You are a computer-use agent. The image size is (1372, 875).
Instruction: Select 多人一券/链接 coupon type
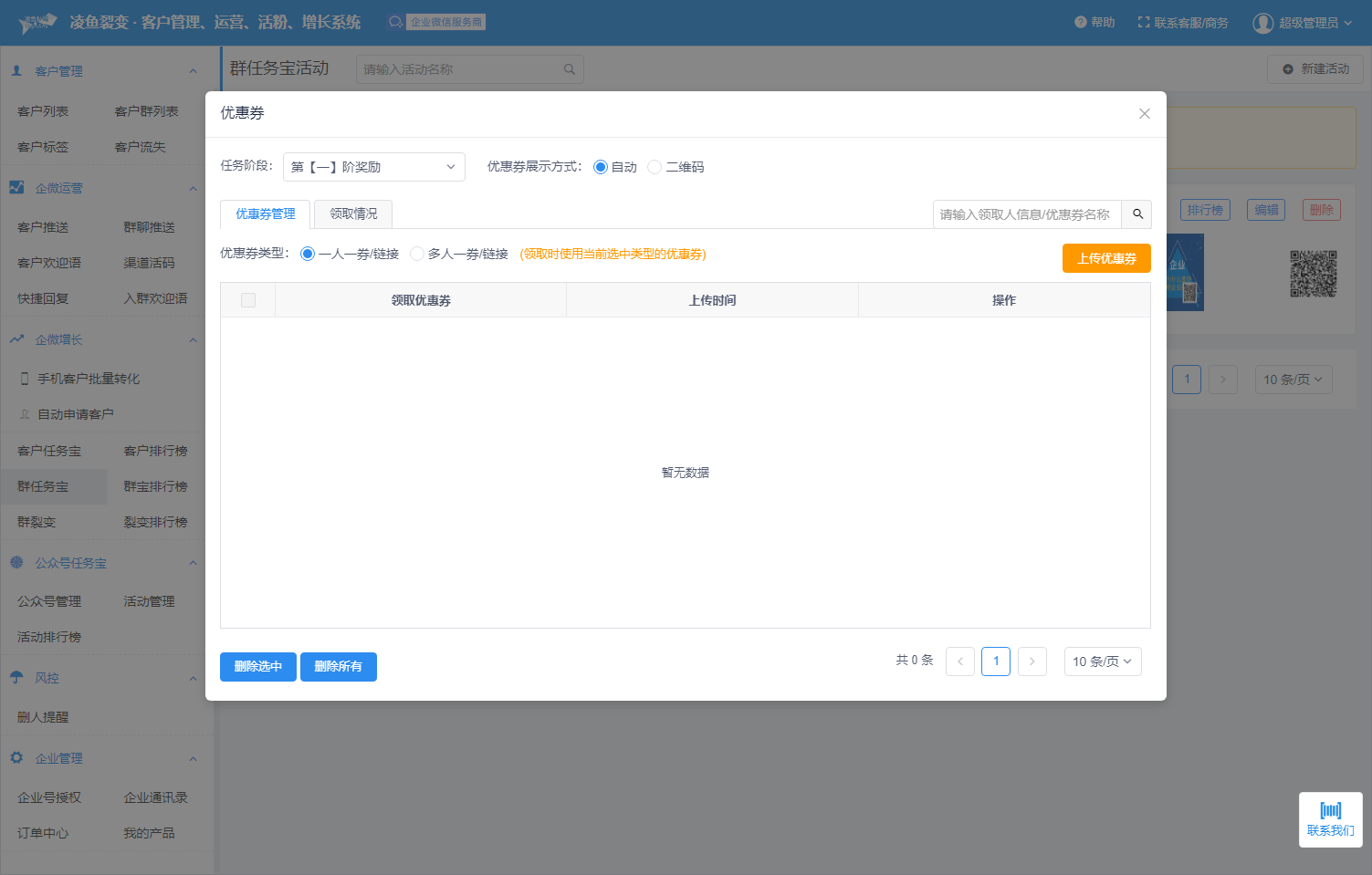click(417, 255)
